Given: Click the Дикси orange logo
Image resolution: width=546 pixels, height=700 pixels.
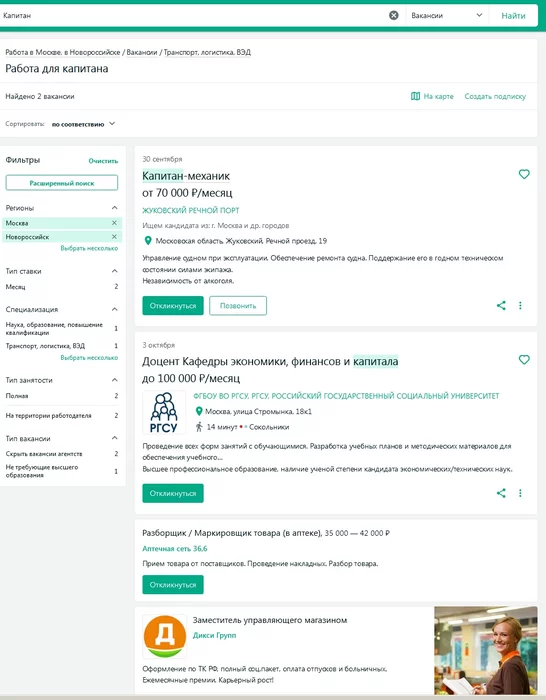Looking at the screenshot, I should click(x=165, y=636).
